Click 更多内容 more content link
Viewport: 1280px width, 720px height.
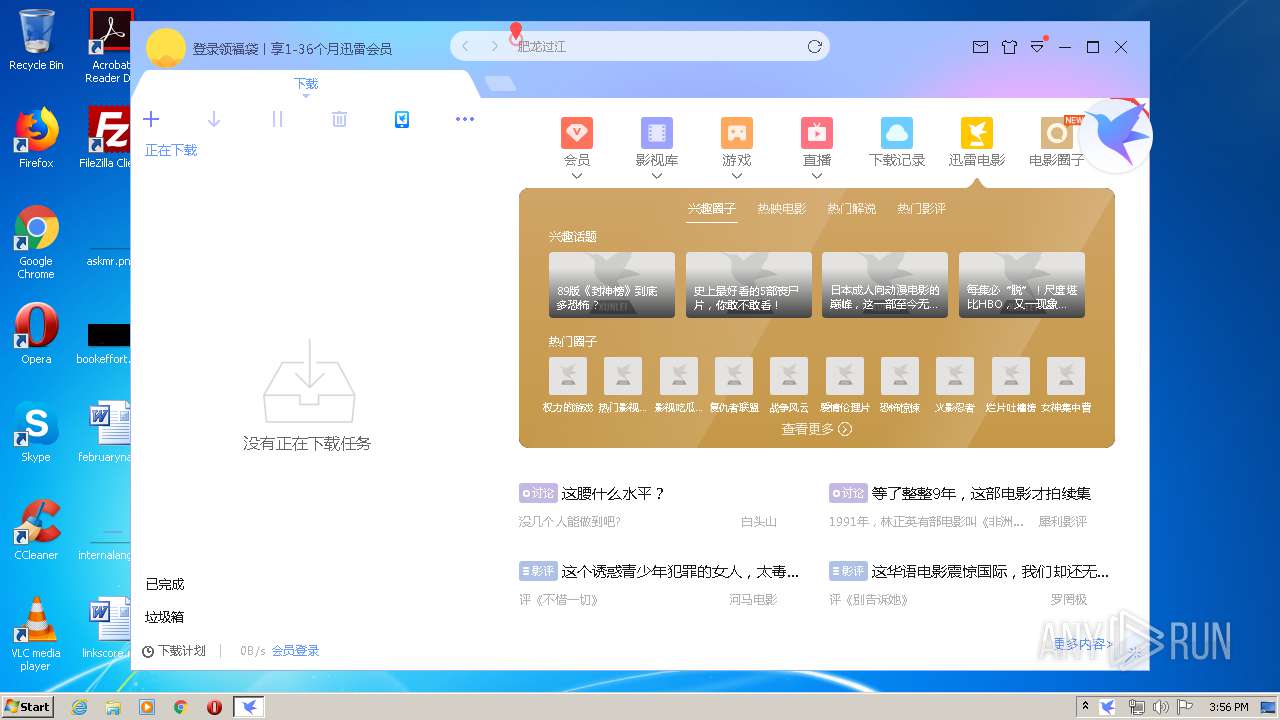tap(1083, 644)
